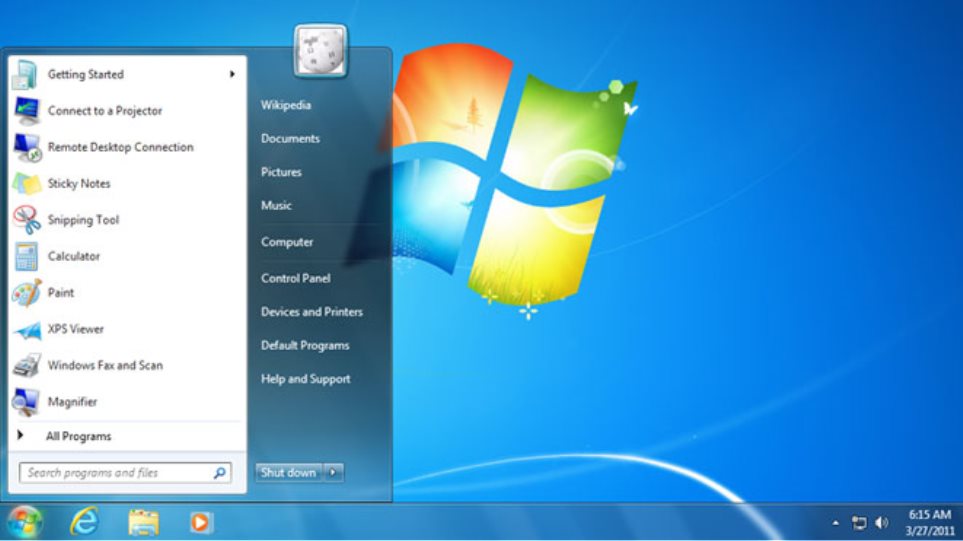Image resolution: width=963 pixels, height=541 pixels.
Task: Click the volume speaker tray icon
Action: tap(882, 523)
